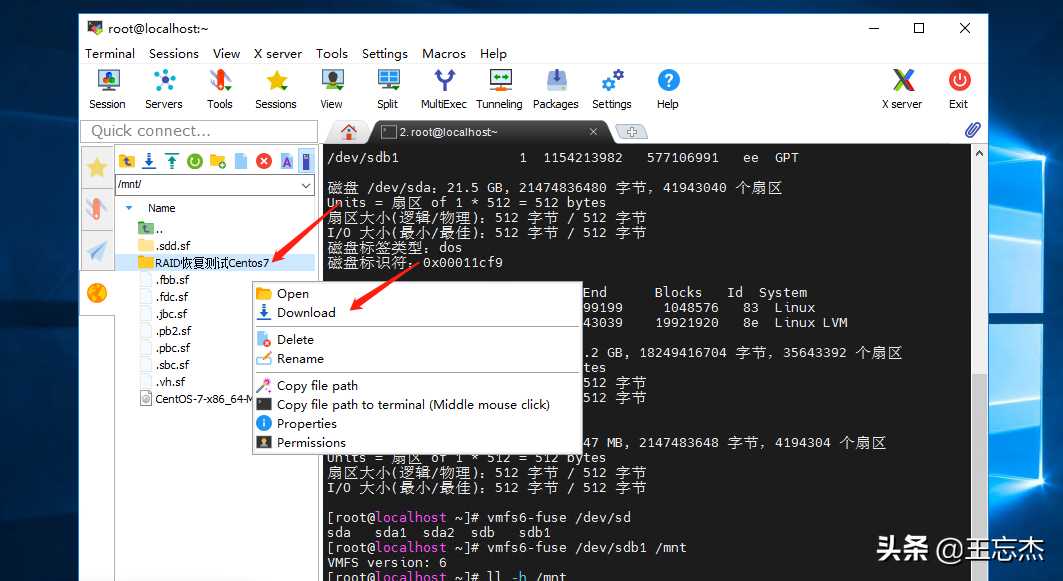The width and height of the screenshot is (1063, 581).
Task: Create a new folder in /mnt/
Action: (218, 160)
